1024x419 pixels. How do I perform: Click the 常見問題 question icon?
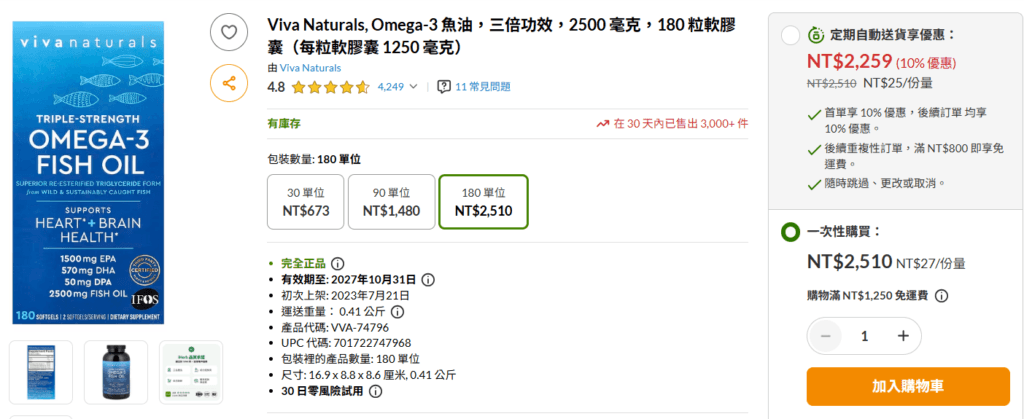444,87
